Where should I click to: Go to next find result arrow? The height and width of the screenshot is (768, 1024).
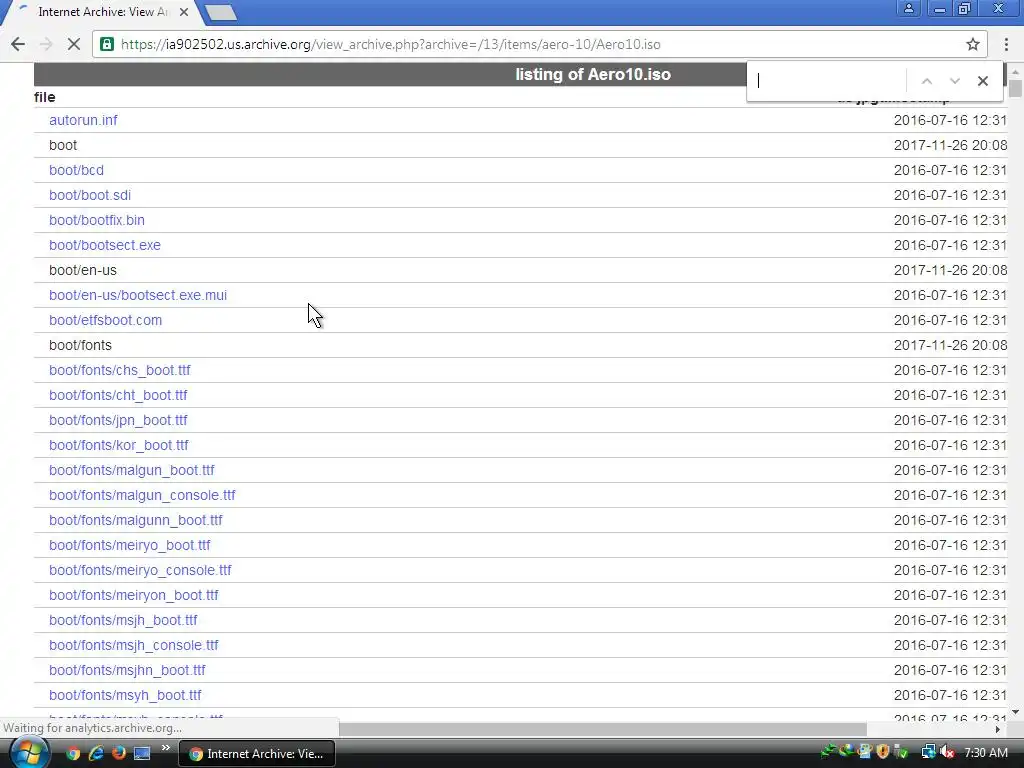(954, 81)
